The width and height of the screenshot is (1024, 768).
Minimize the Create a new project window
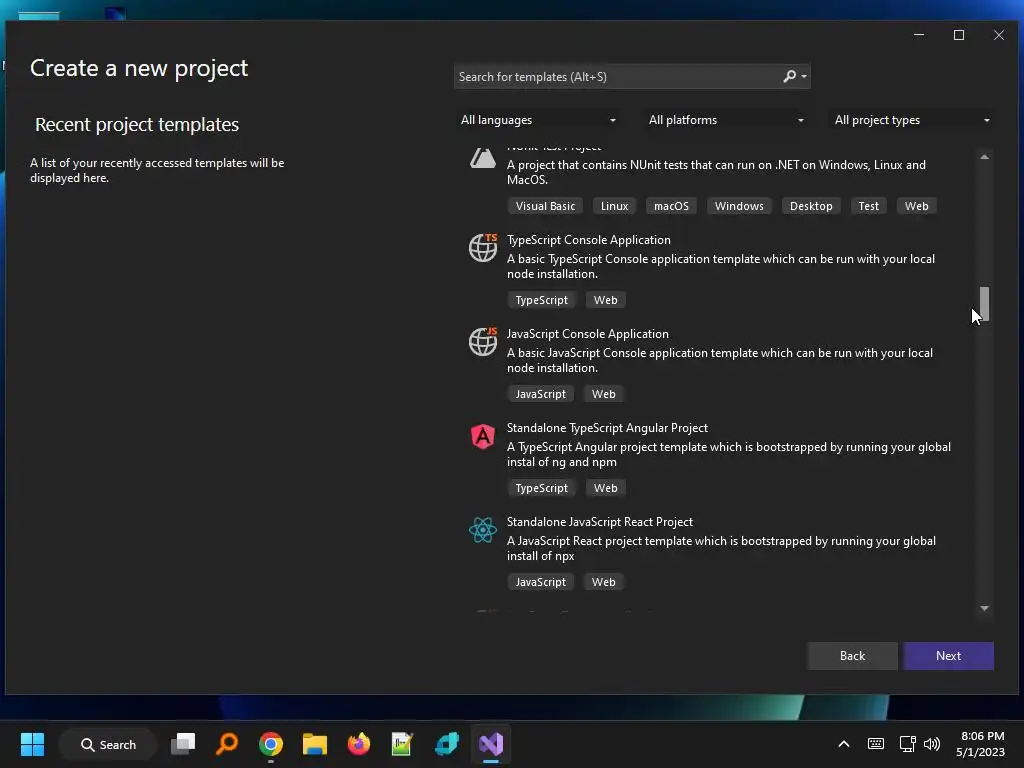[x=919, y=35]
